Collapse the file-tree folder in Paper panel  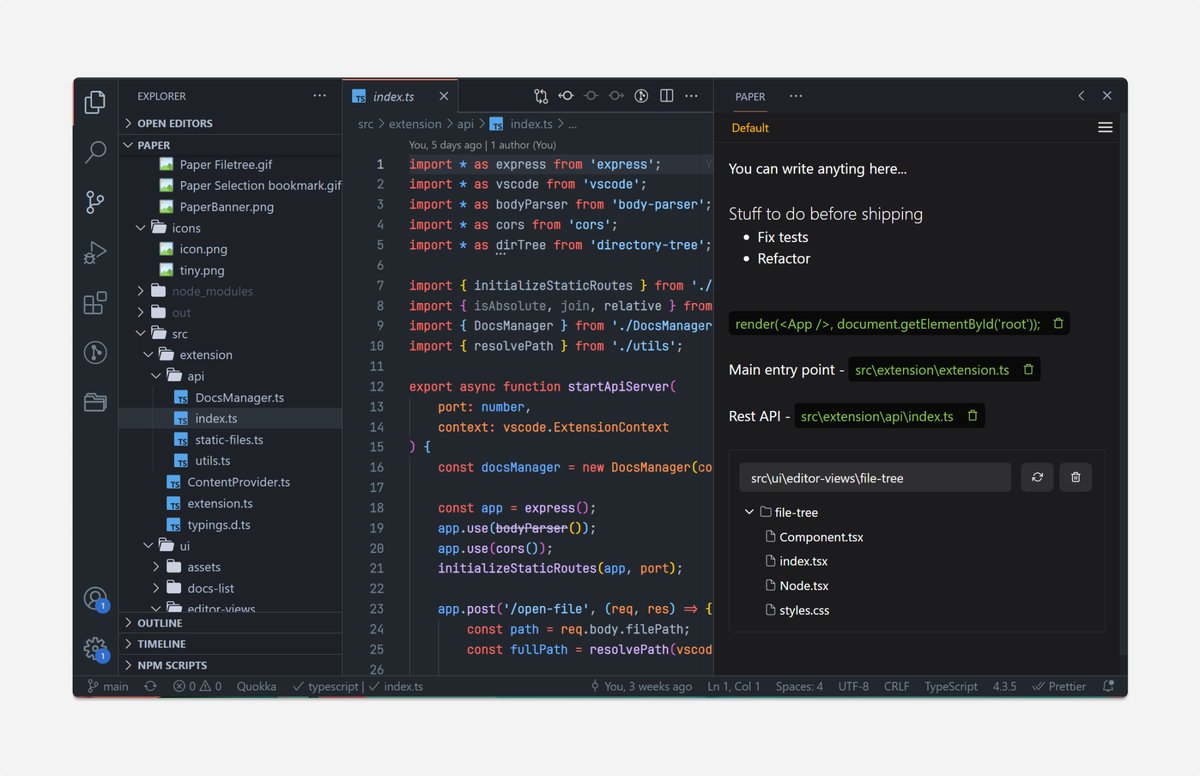coord(749,512)
